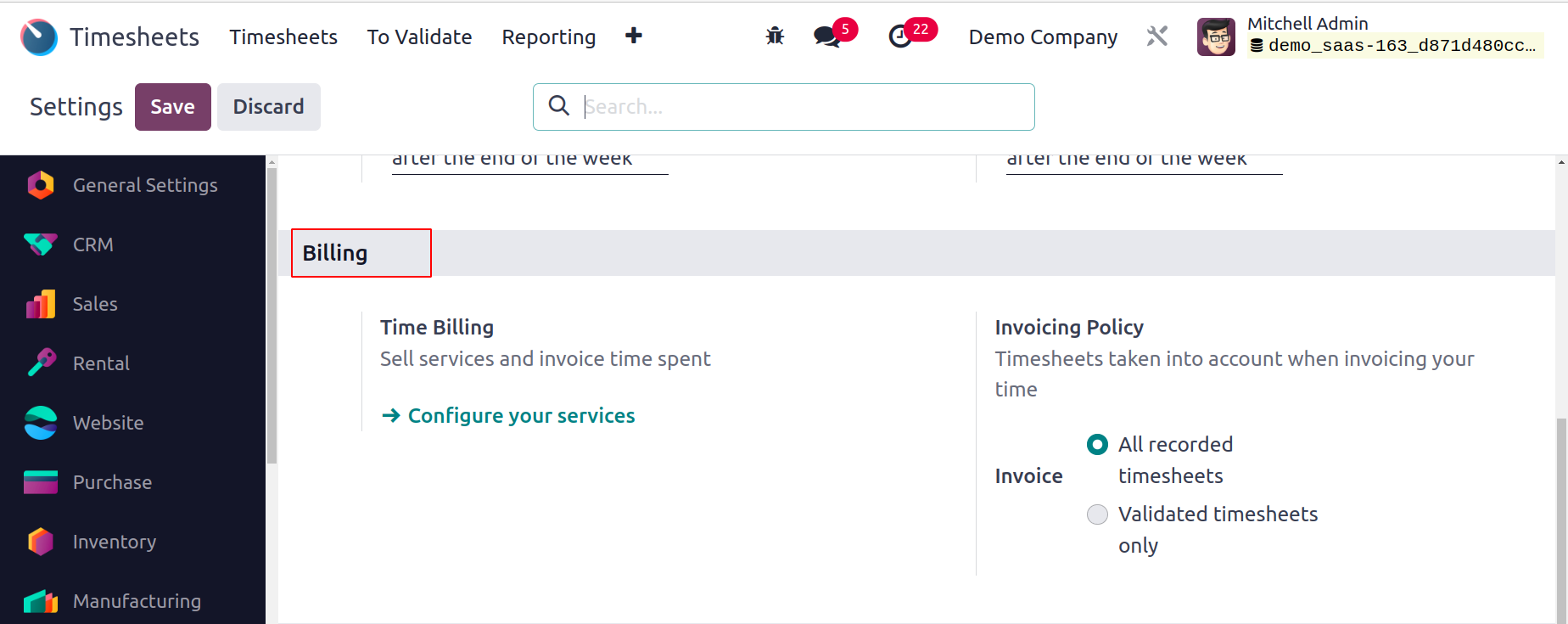Click the plus icon to add menu
Screen dimensions: 1568x624
(633, 36)
